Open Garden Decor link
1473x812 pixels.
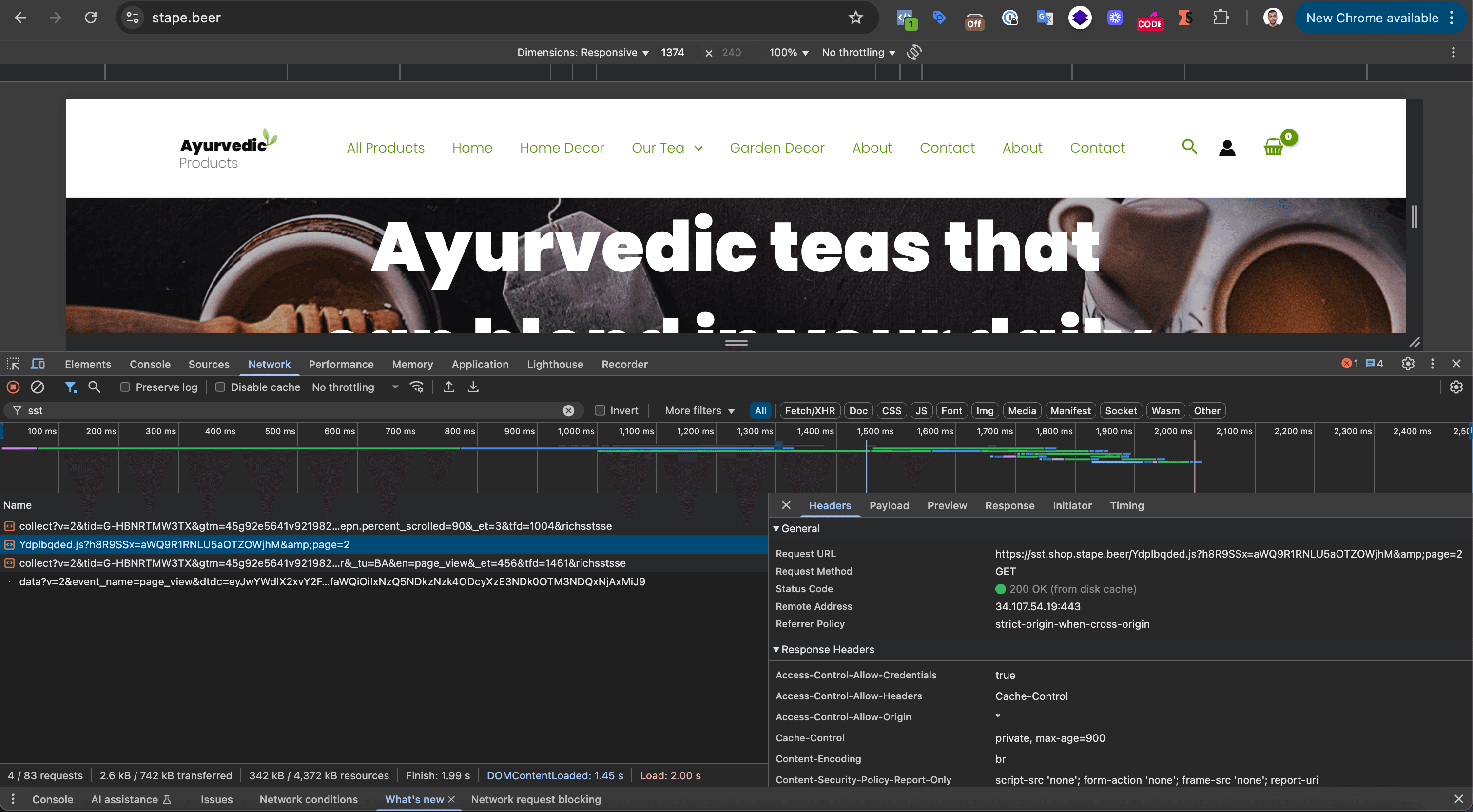click(776, 148)
